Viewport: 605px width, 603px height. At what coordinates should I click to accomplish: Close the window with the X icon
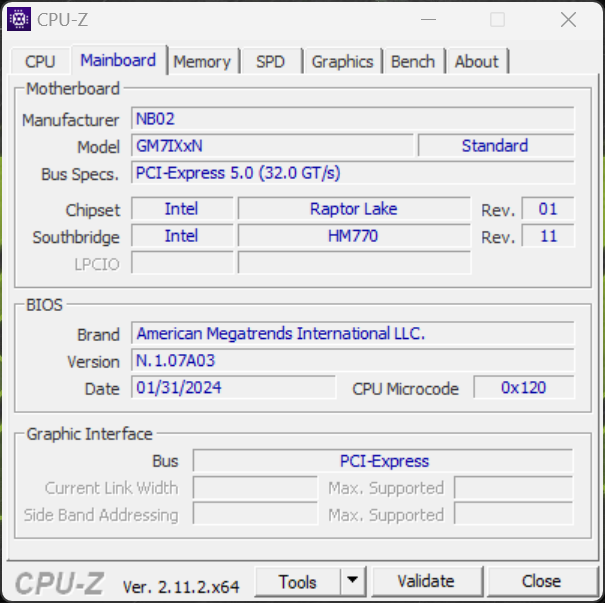[568, 19]
